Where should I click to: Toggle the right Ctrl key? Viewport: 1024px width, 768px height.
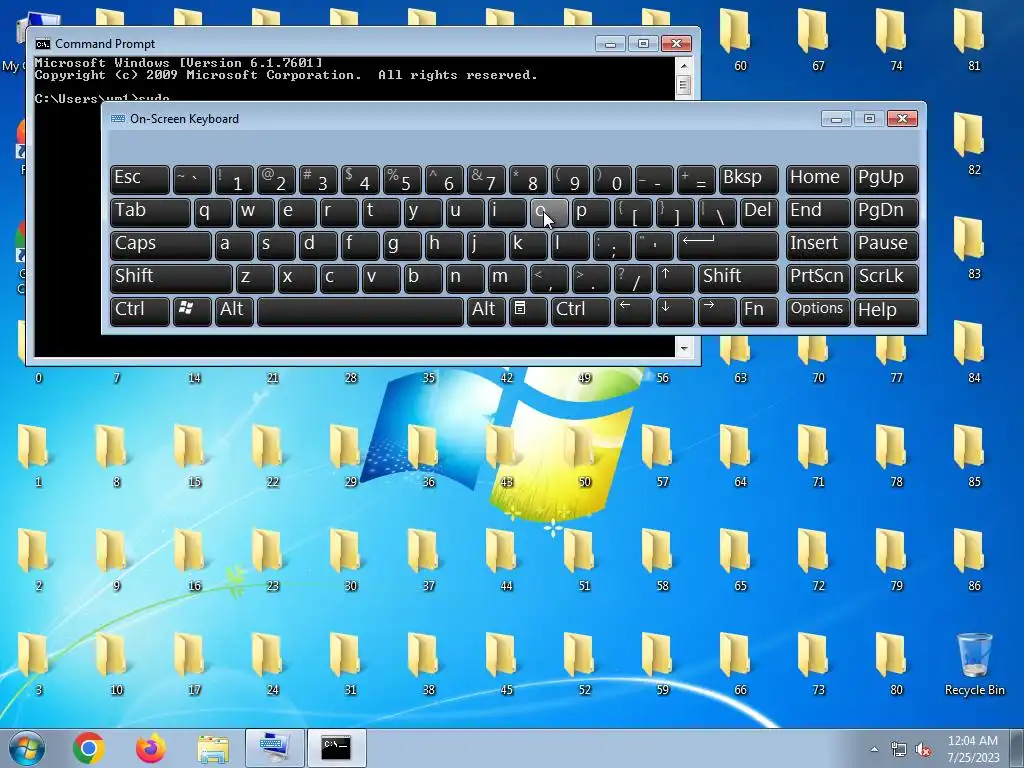(x=580, y=310)
